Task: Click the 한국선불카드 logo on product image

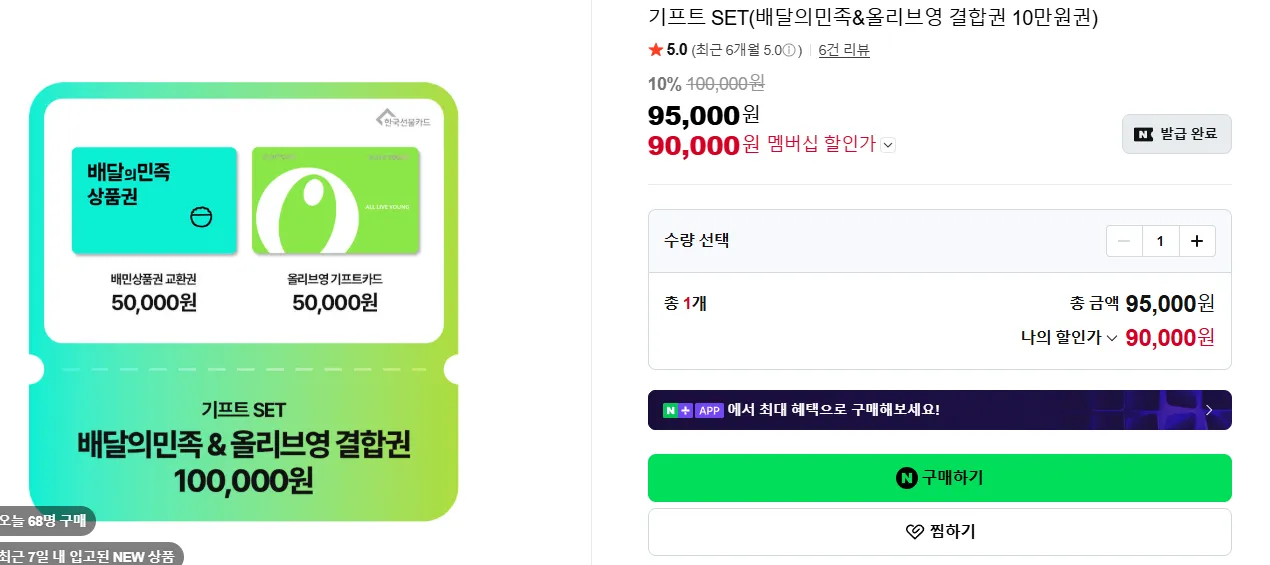Action: pos(402,119)
